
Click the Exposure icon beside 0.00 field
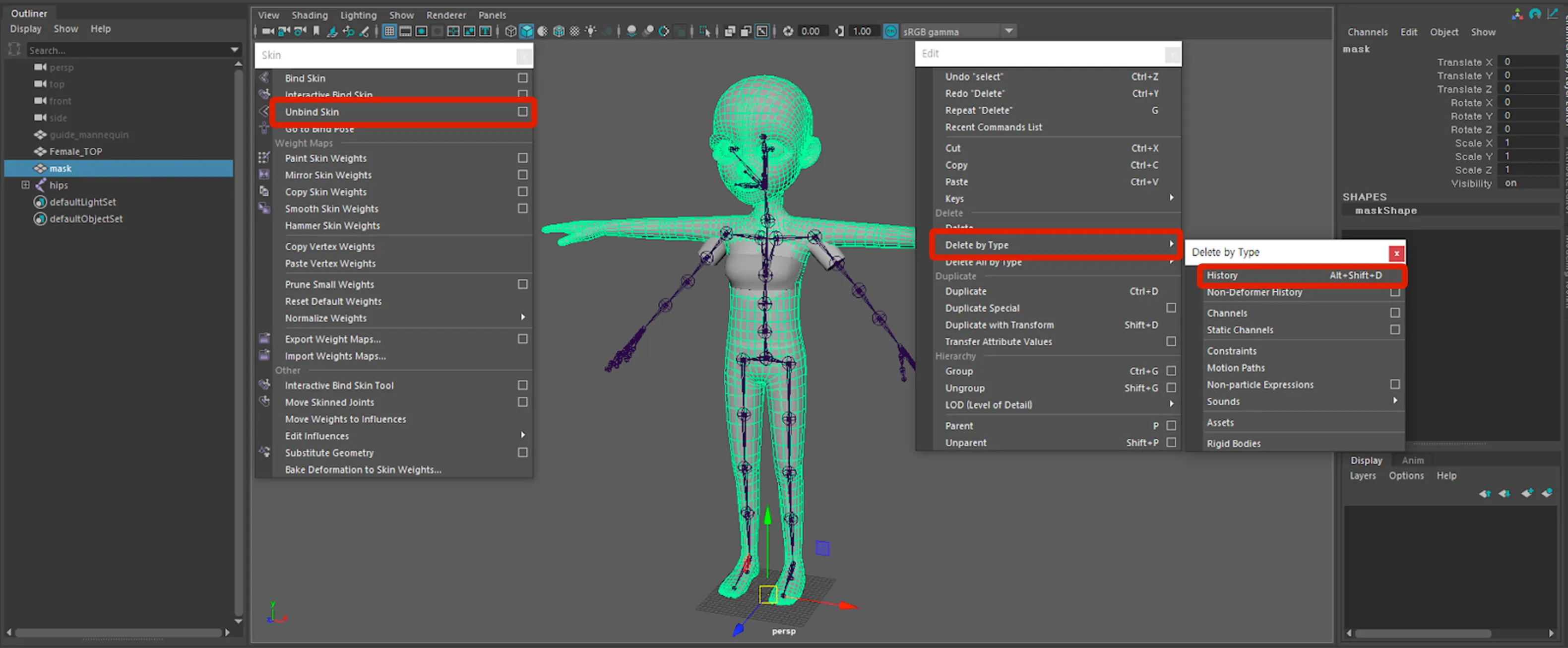788,31
